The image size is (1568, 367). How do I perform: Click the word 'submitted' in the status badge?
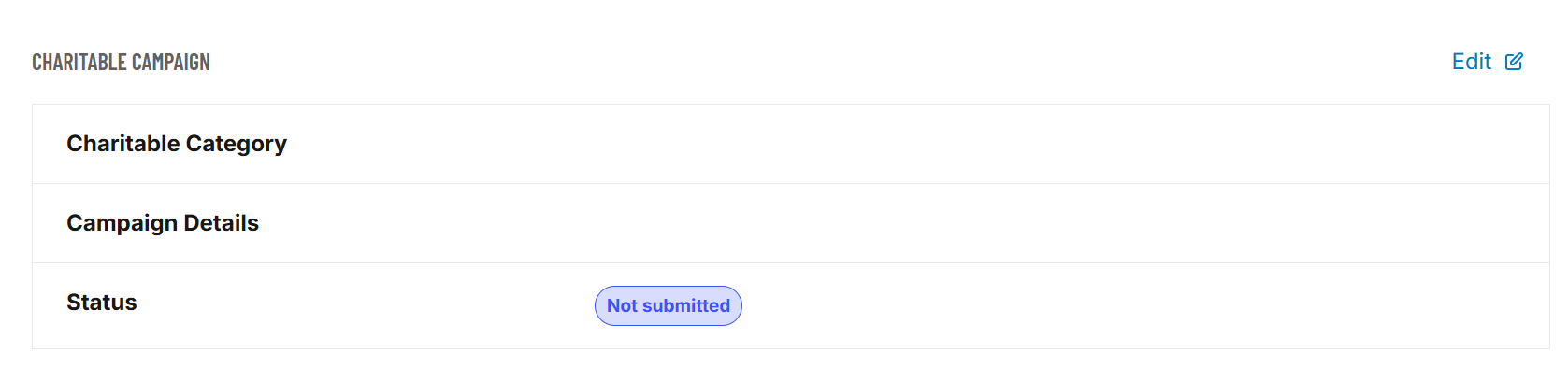[686, 305]
